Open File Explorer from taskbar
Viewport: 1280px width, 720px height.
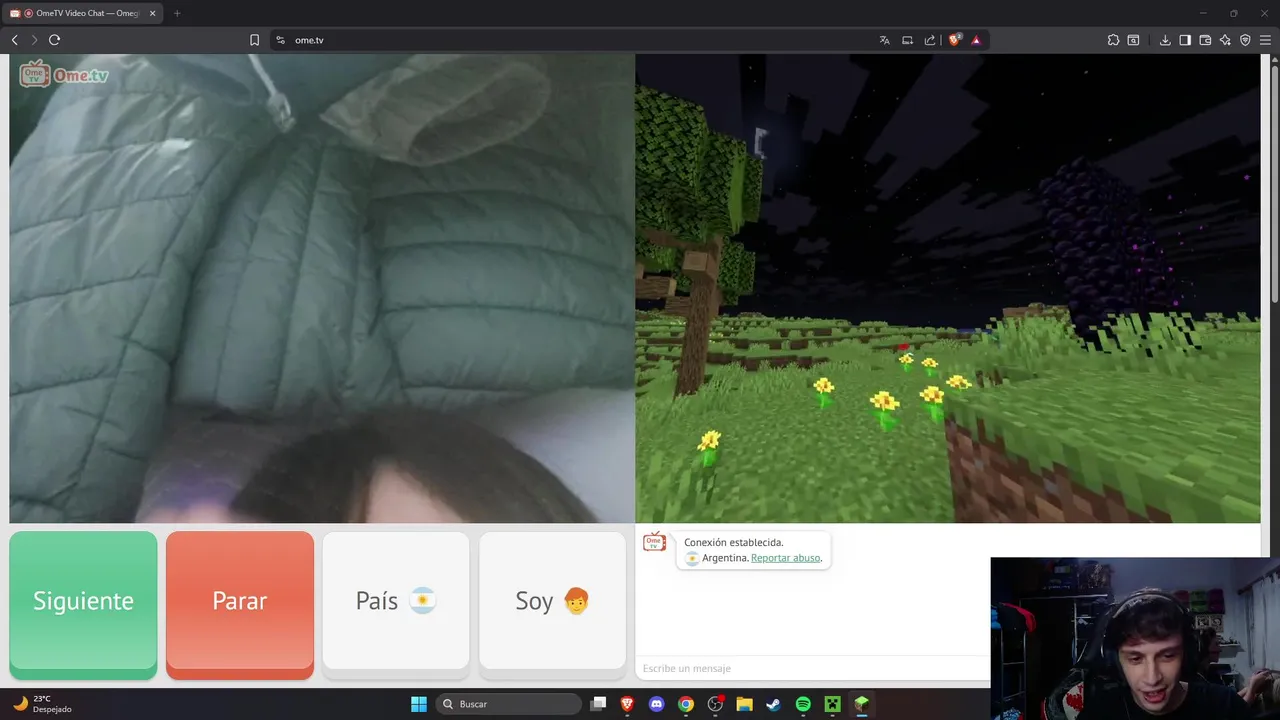pos(744,704)
